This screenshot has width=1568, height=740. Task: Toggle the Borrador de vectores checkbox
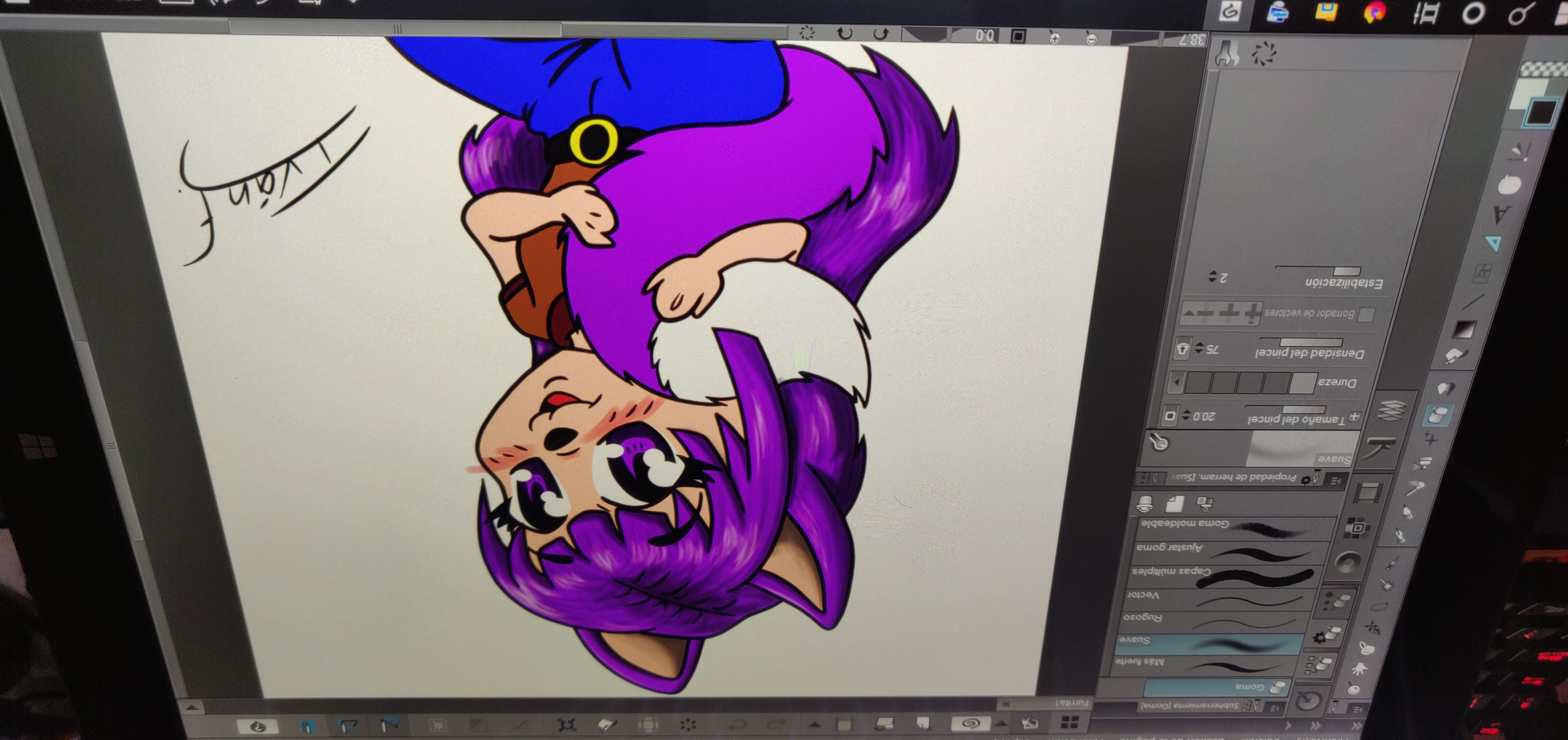(1367, 315)
